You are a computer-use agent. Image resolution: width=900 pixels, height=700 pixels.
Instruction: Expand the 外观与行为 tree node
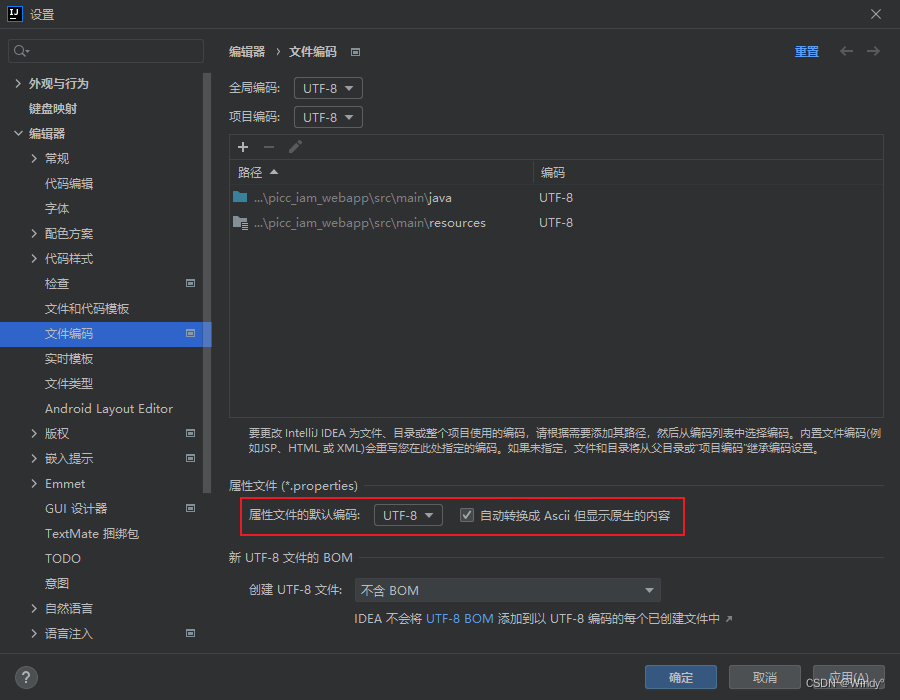tap(18, 84)
